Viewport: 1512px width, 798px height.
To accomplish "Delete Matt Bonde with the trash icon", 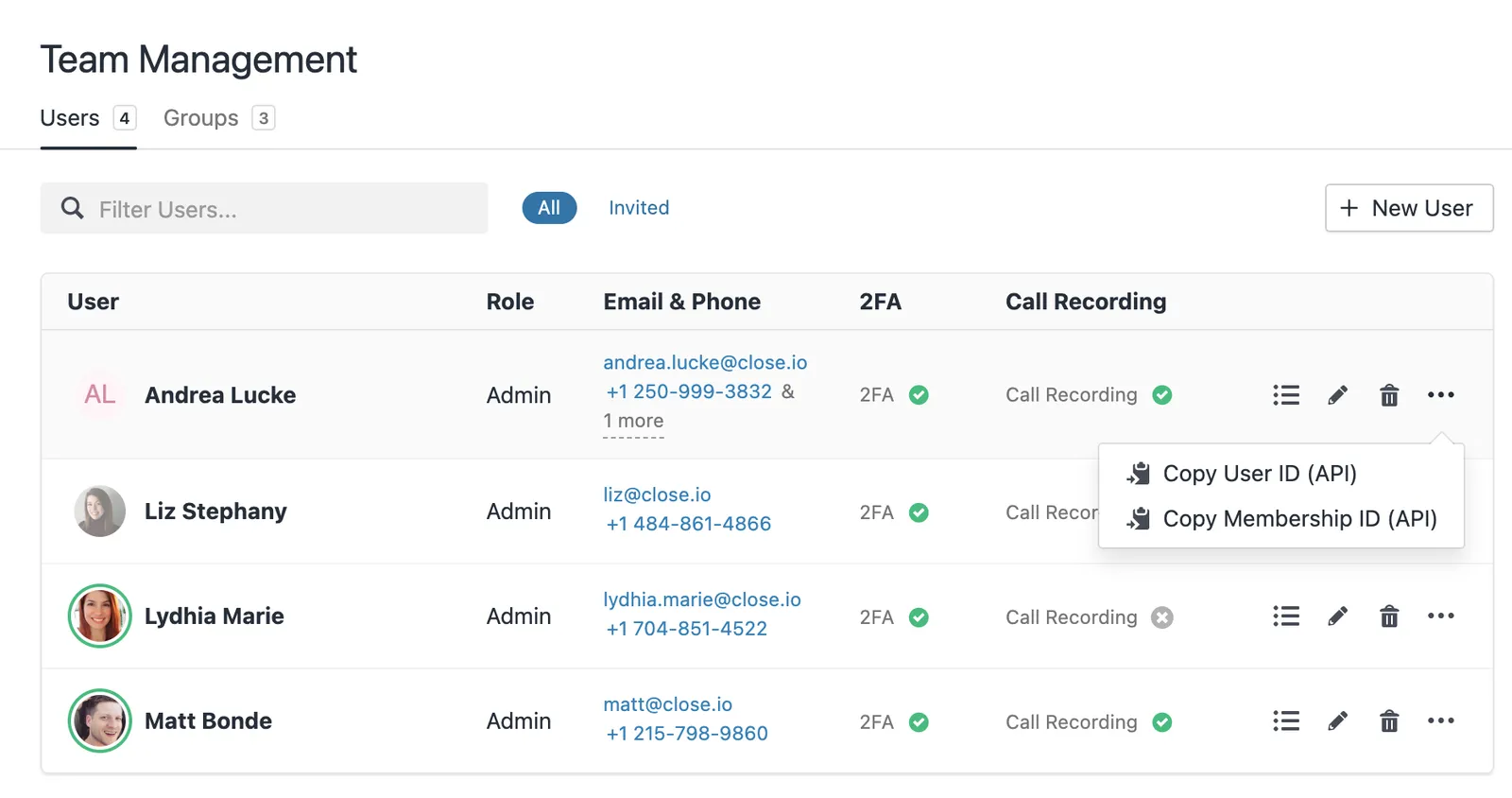I will point(1389,721).
